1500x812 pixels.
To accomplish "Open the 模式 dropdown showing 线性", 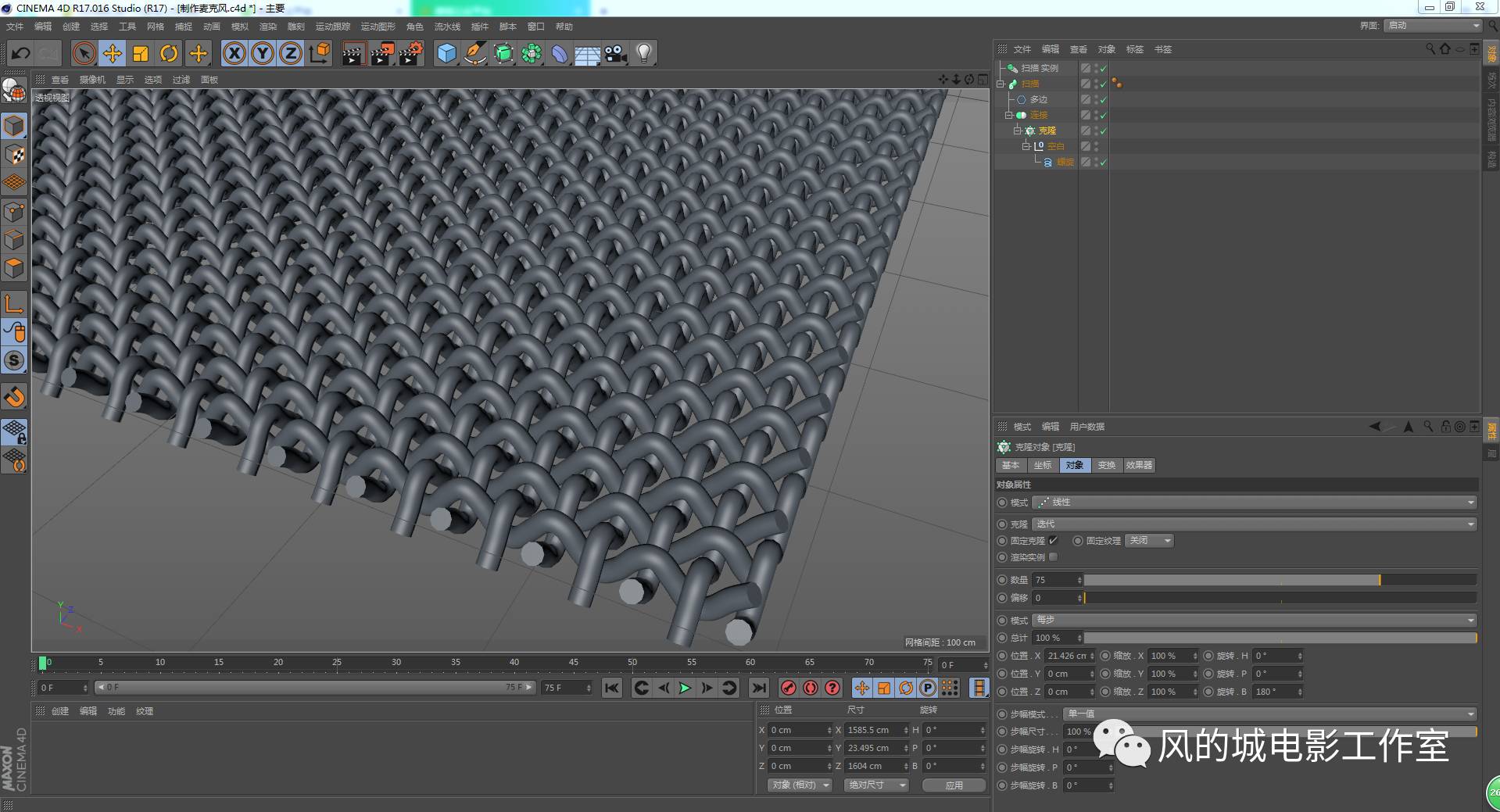I will pos(1251,502).
